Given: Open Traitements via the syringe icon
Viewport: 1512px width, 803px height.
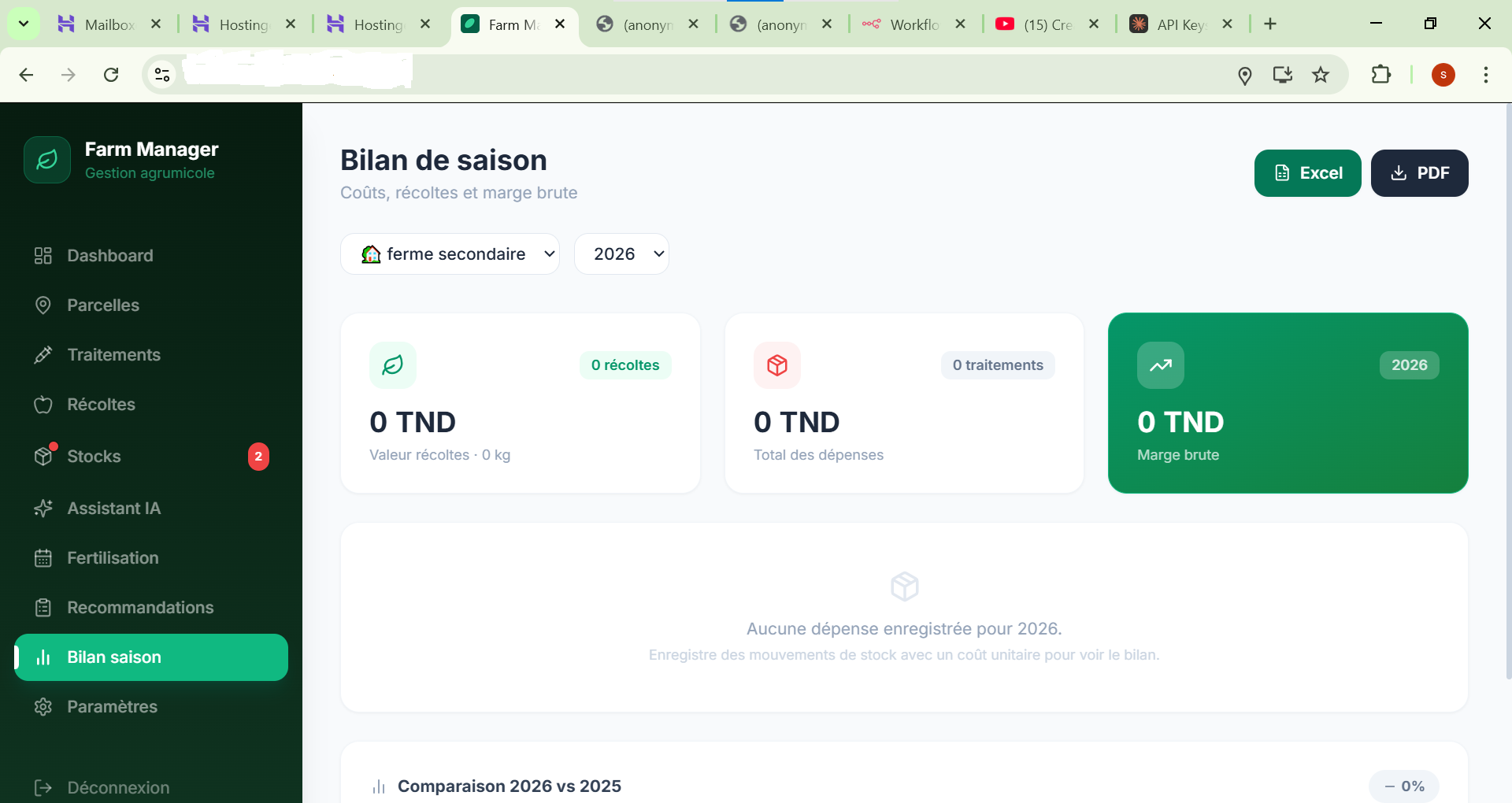Looking at the screenshot, I should click(x=43, y=355).
